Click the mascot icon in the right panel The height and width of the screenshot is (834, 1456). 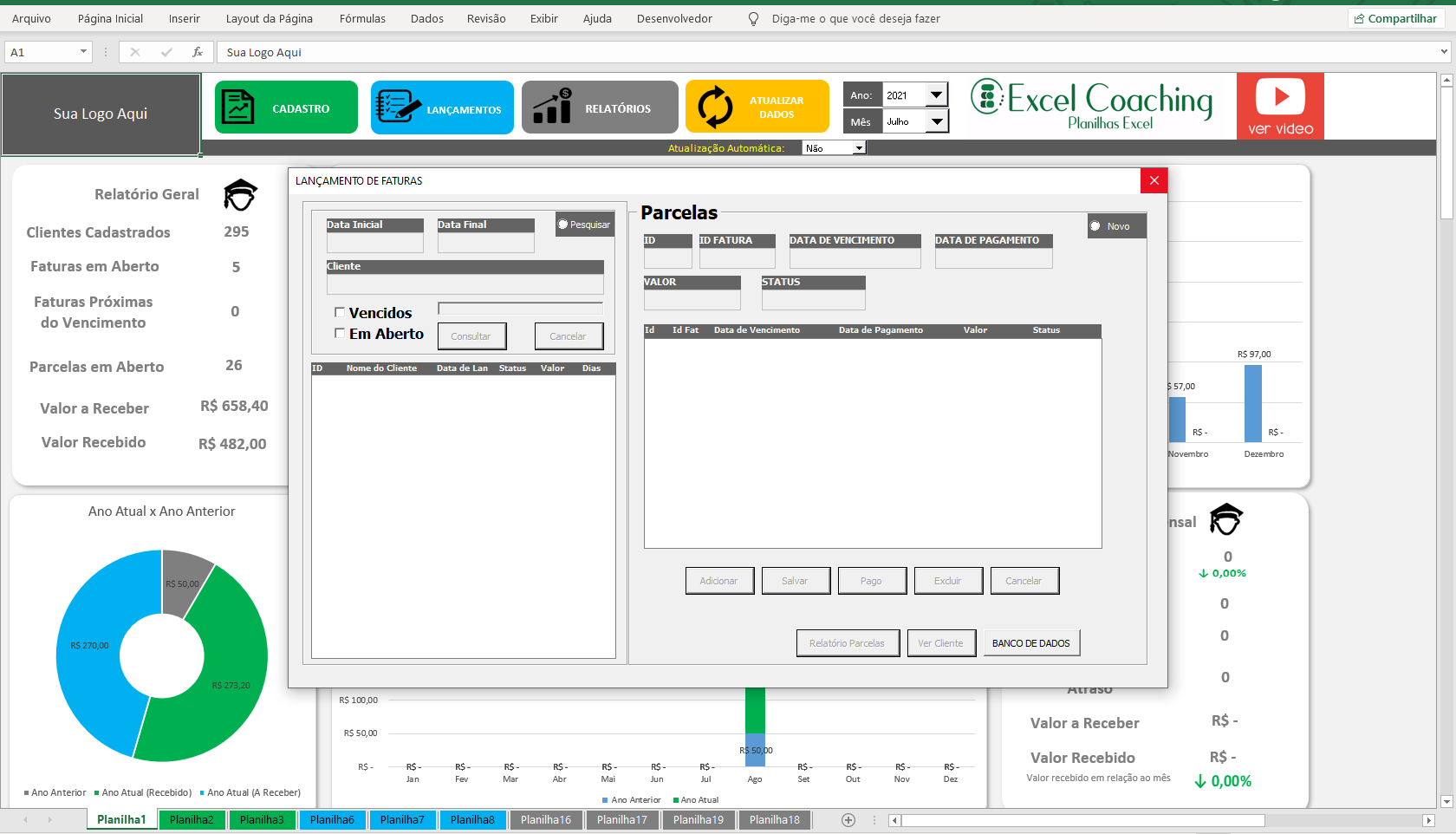tap(1226, 519)
